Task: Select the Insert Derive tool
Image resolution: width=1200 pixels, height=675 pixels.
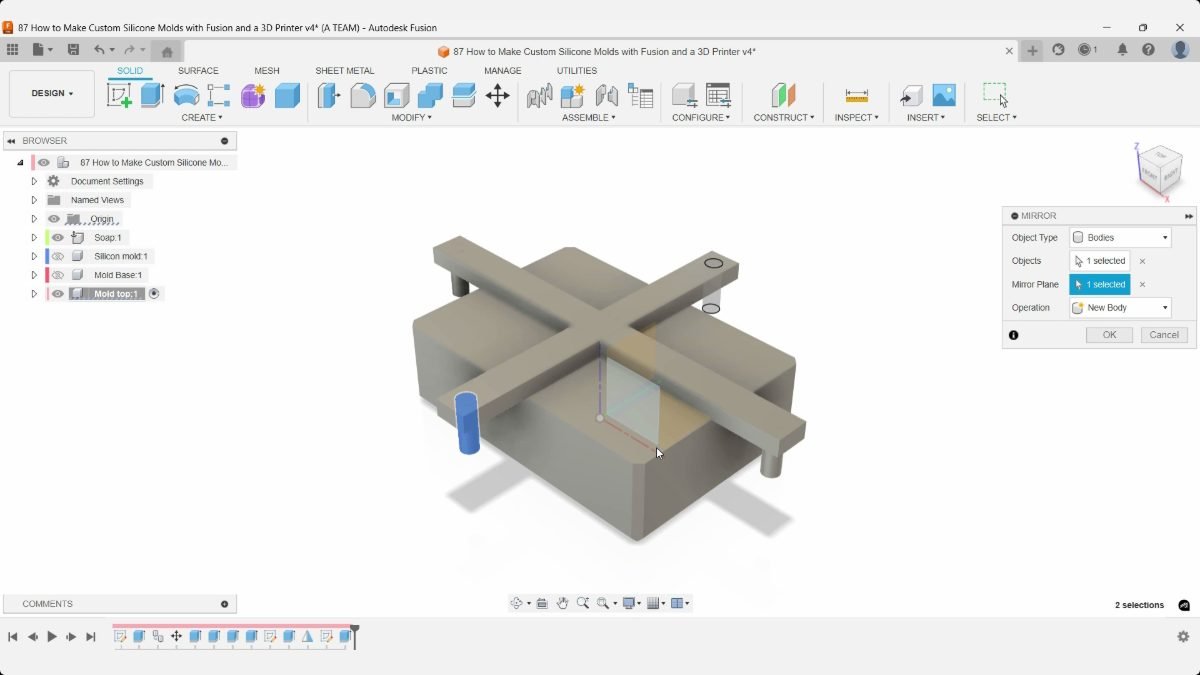Action: pos(911,95)
